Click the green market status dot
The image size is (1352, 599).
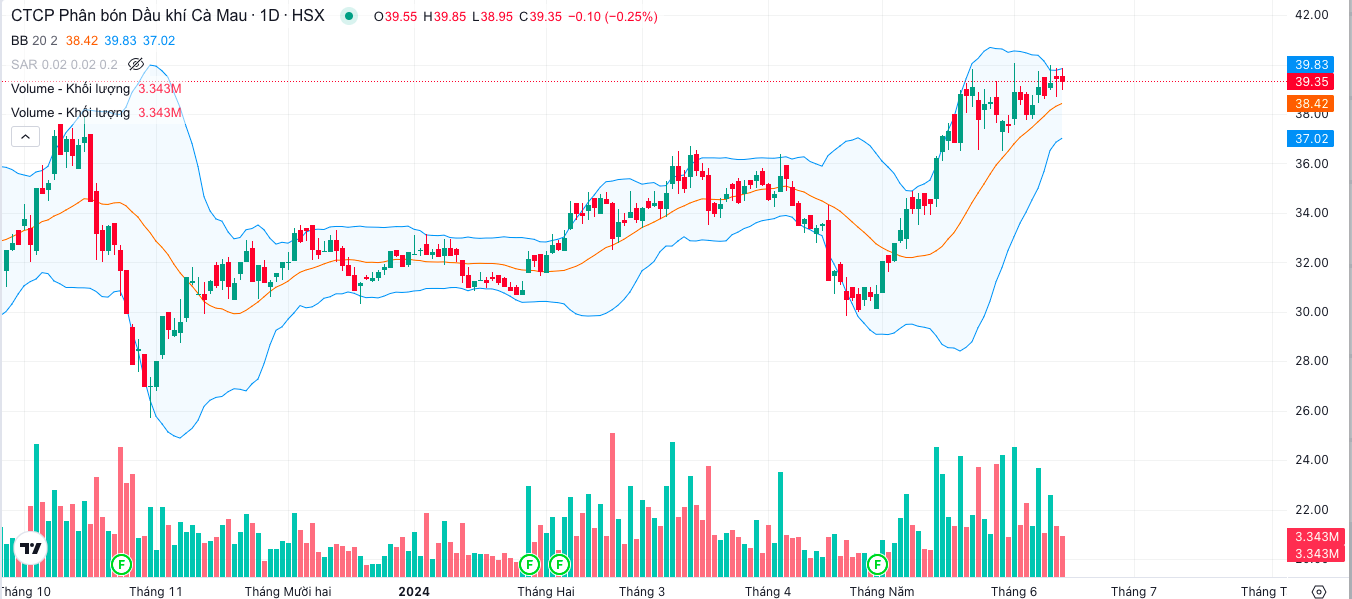(348, 16)
